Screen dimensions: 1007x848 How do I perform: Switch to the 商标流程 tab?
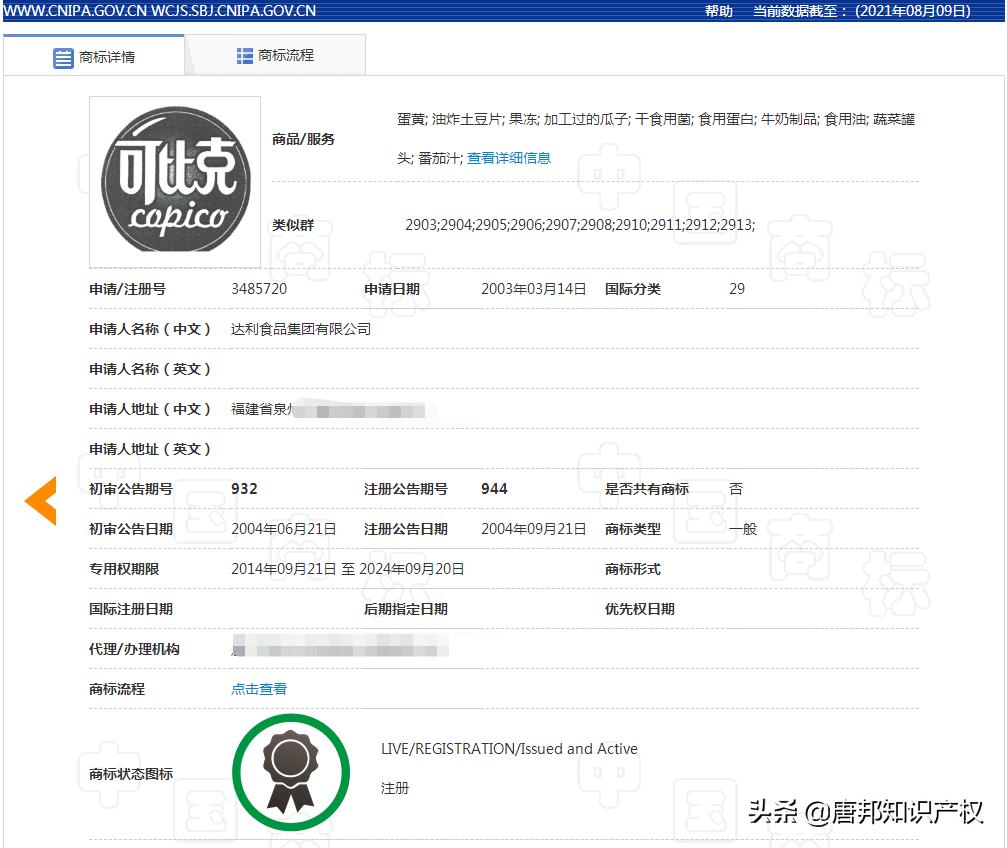(x=288, y=56)
